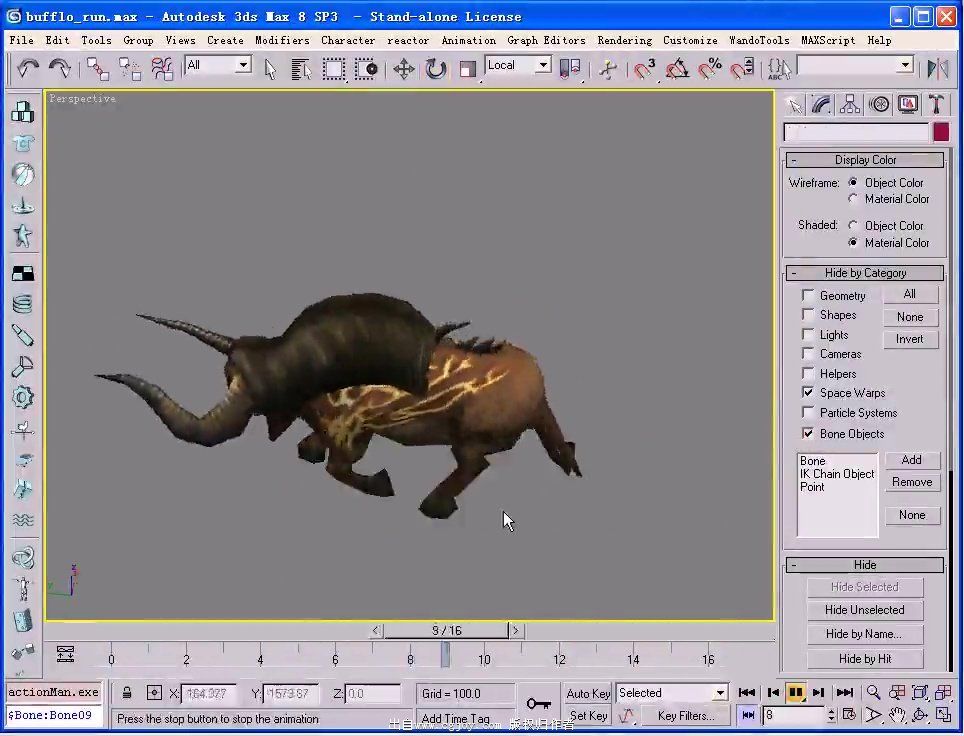Click the Undo arrow in the main toolbar
Viewport: 964px width, 736px height.
click(28, 68)
